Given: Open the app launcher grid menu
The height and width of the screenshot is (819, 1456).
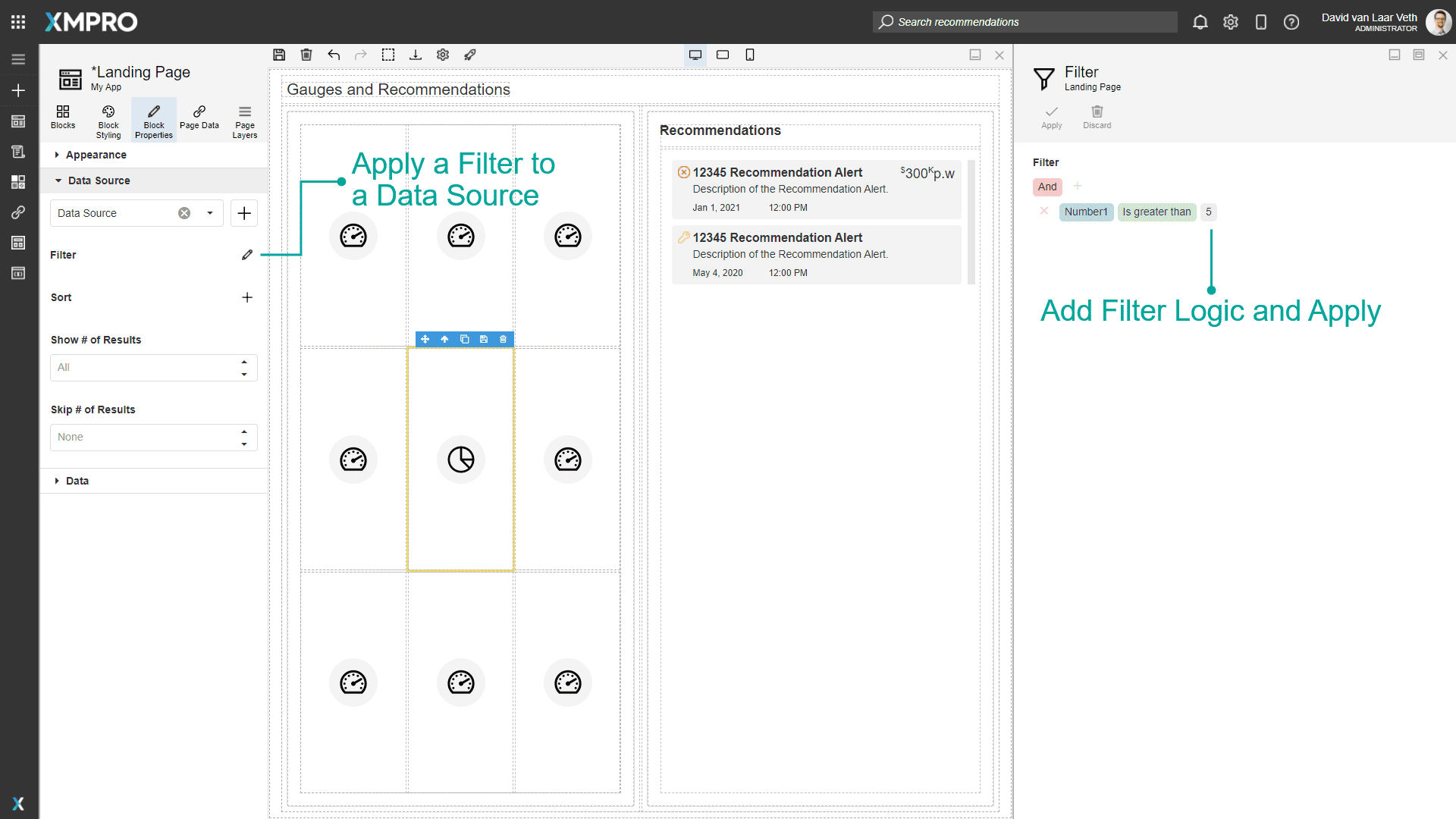Looking at the screenshot, I should (17, 21).
